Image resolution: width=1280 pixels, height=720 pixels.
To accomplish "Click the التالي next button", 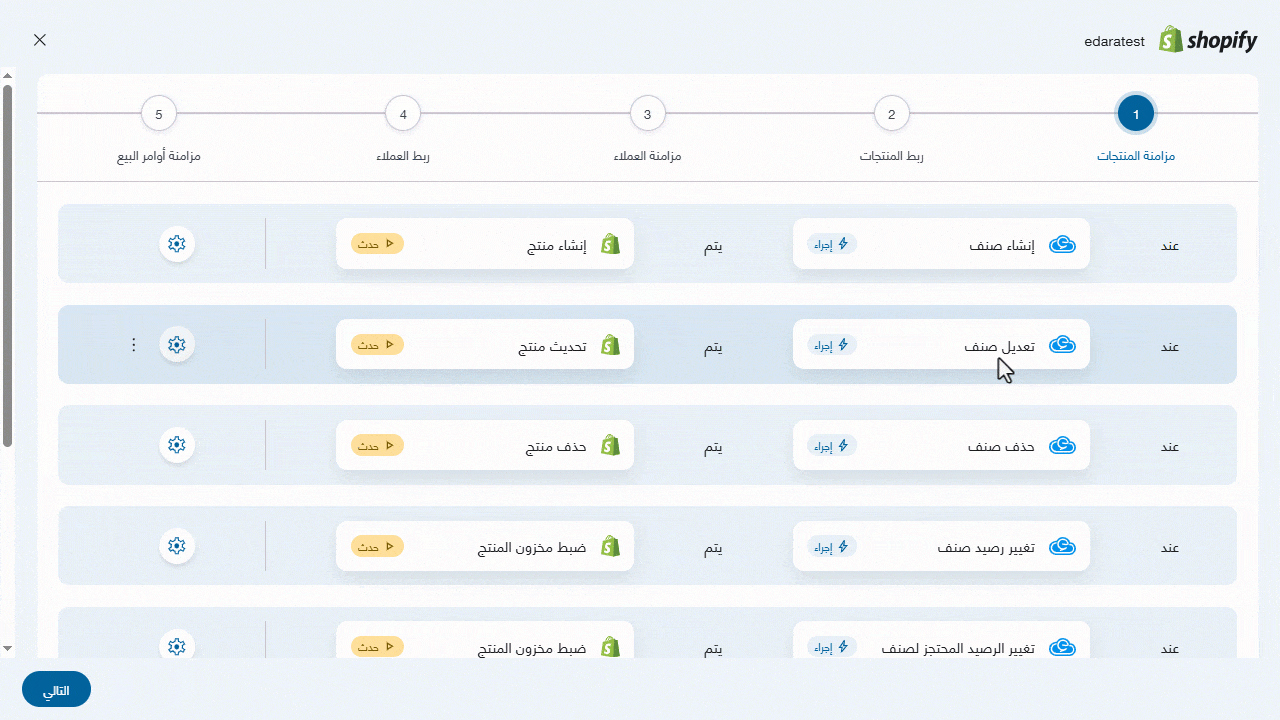I will (x=56, y=690).
